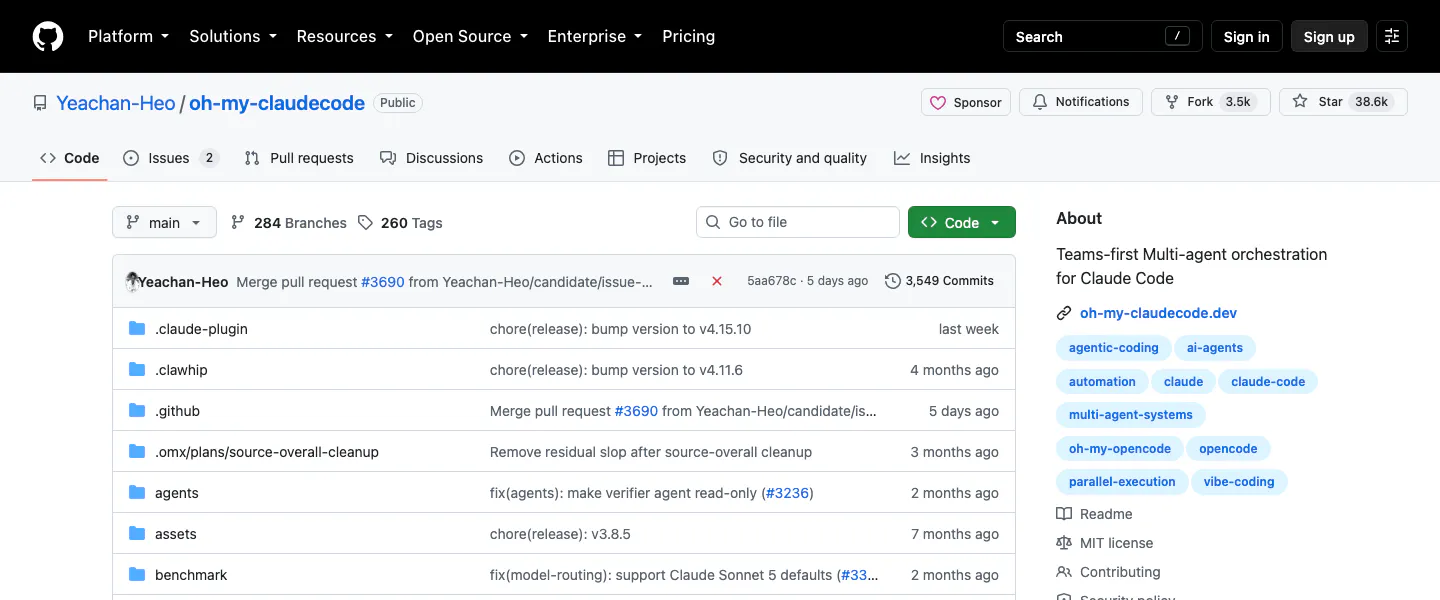Click the oh-my-claudecode repository name link
Viewport: 1440px width, 600px height.
[277, 103]
